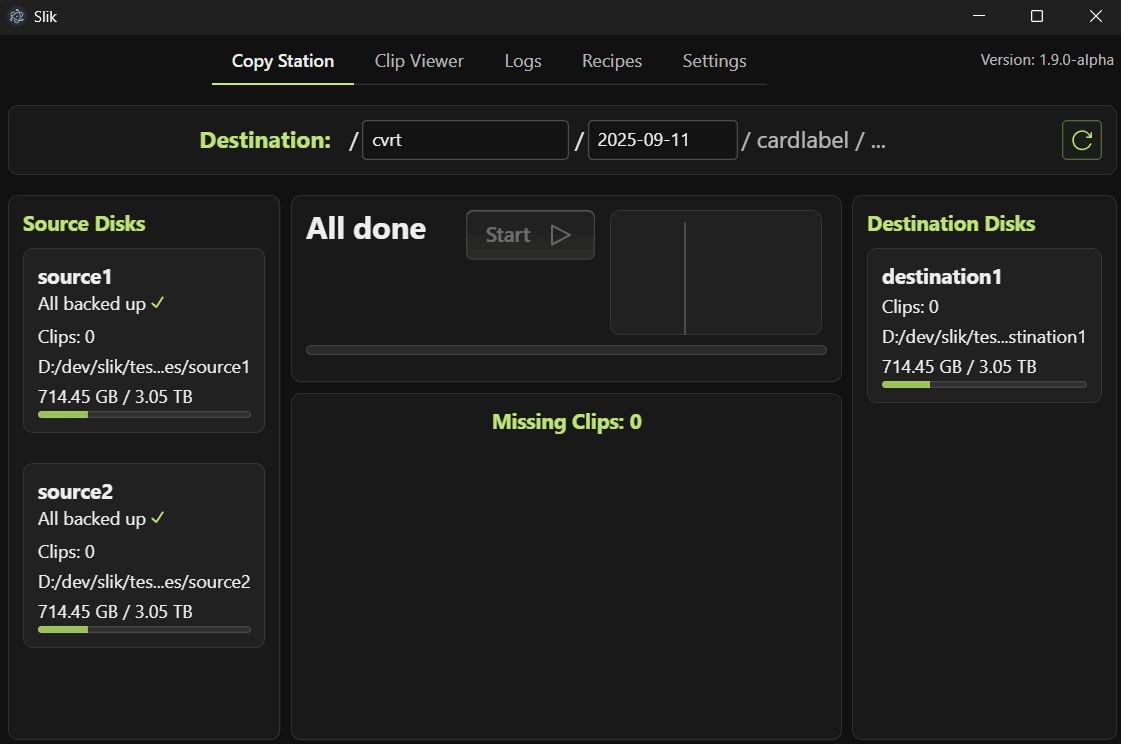Select the Copy Station tab

[283, 61]
